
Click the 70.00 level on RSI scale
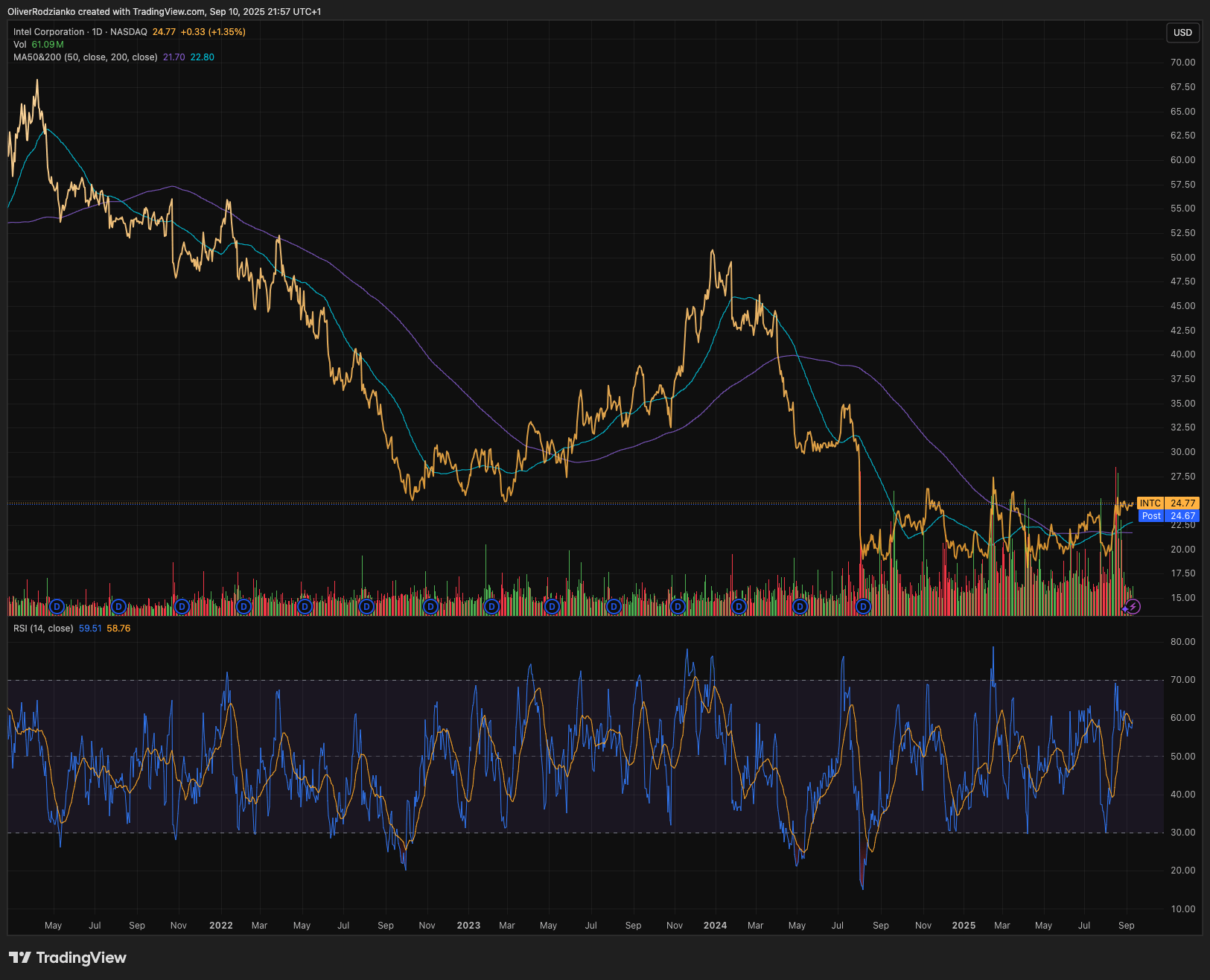click(1182, 680)
